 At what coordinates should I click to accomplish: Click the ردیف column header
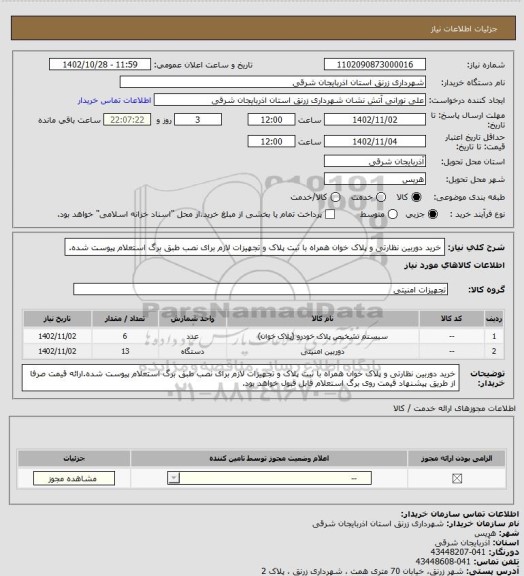[494, 319]
